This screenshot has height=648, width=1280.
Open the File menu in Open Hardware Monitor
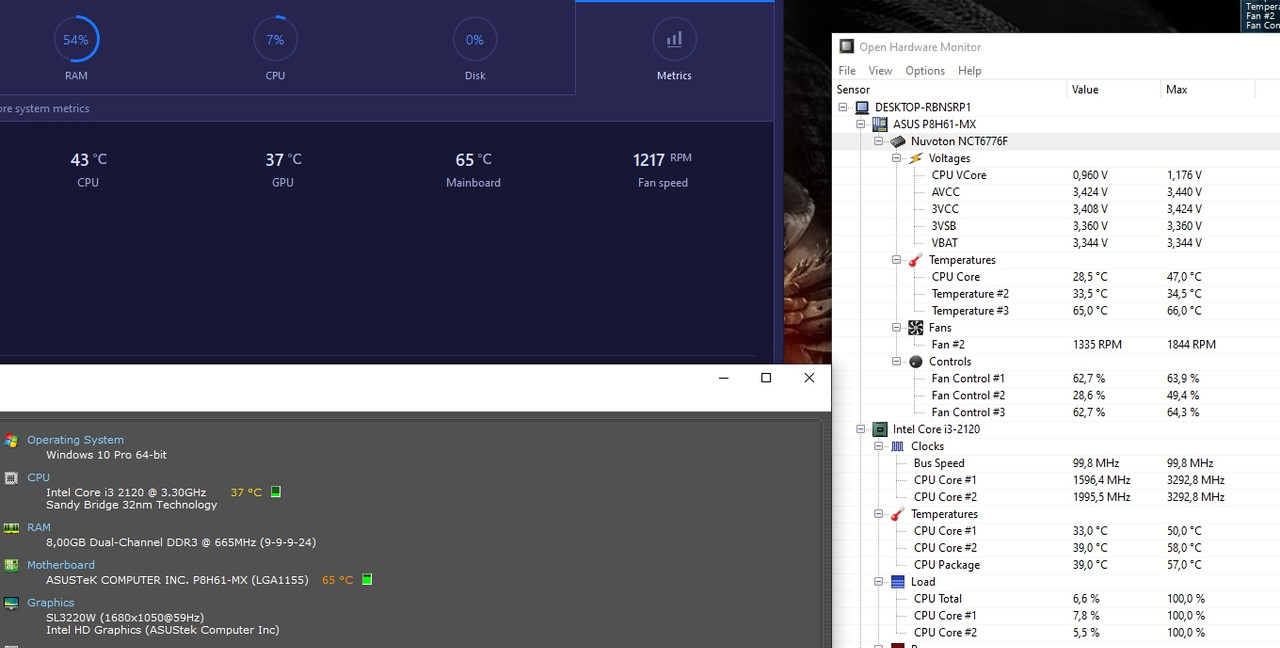tap(847, 71)
